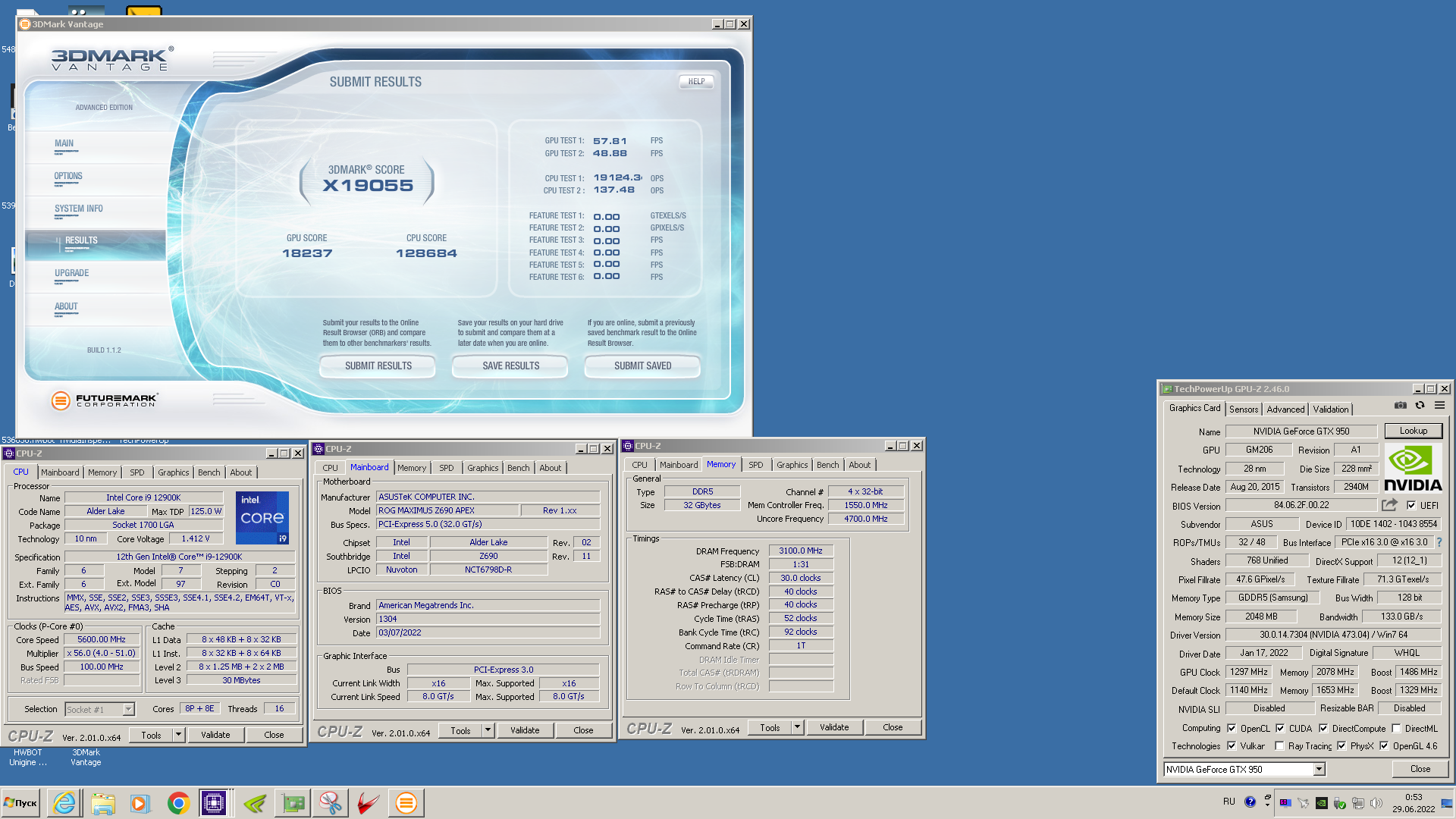Select the 3DMark Vantage orange taskbar icon
Viewport: 1456px width, 819px height.
click(406, 803)
